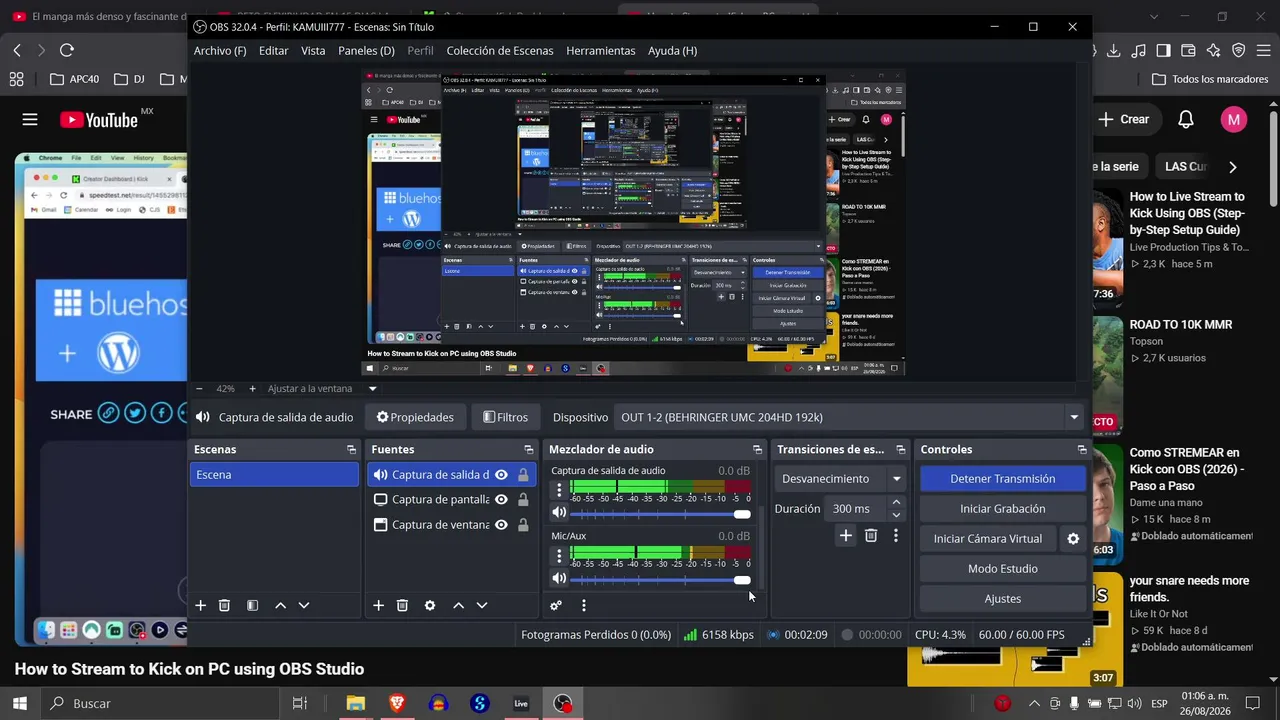This screenshot has height=720, width=1280.
Task: Click the Windows taskbar Buscar search box
Action: tap(160, 703)
